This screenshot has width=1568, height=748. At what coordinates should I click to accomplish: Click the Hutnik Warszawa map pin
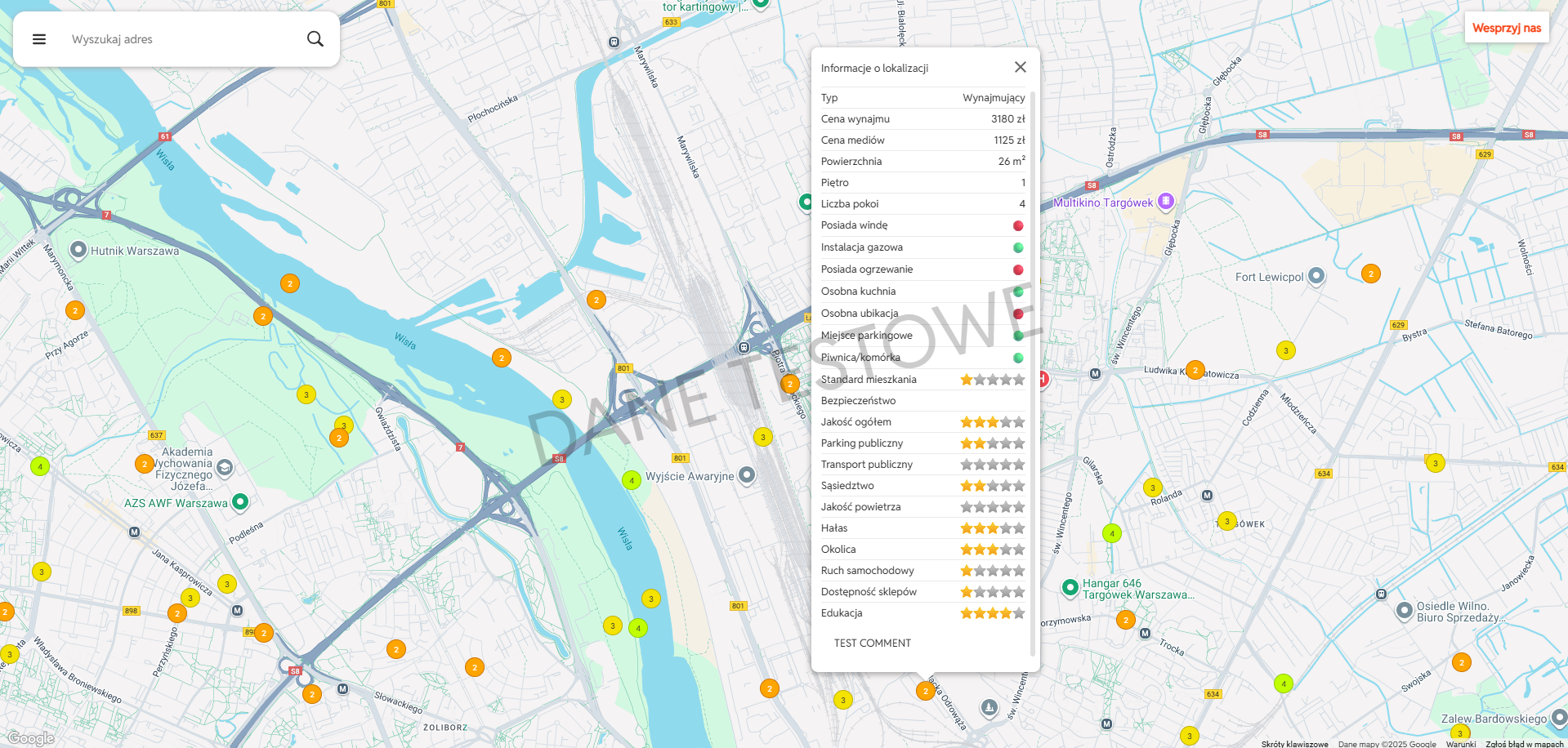(78, 250)
